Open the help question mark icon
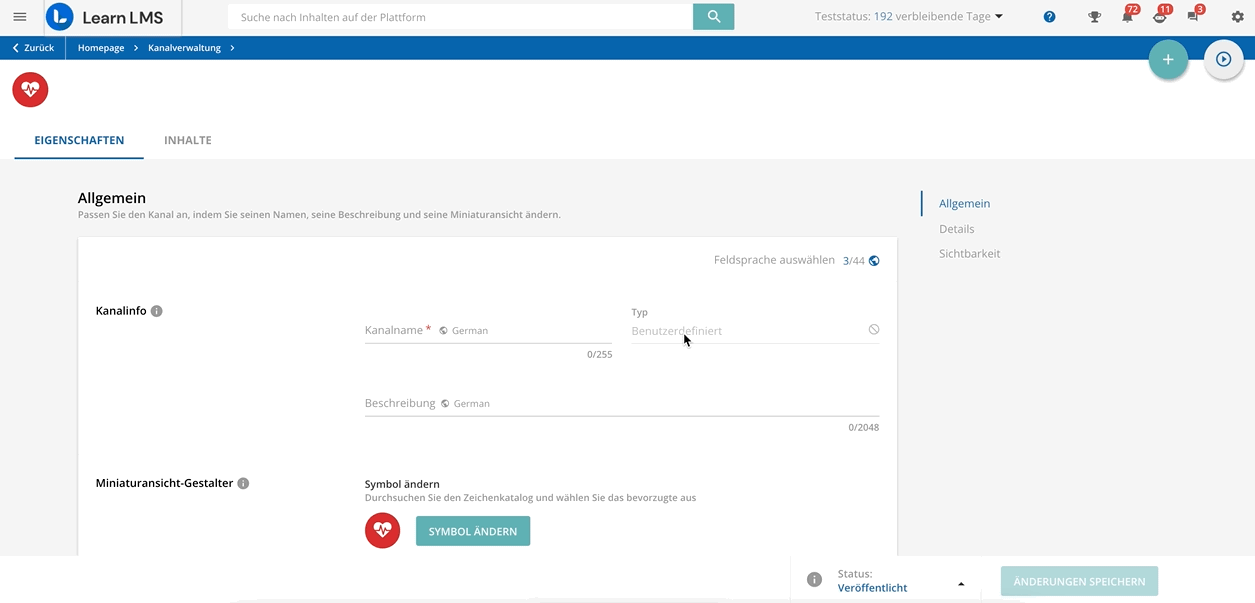The height and width of the screenshot is (603, 1255). click(x=1049, y=17)
